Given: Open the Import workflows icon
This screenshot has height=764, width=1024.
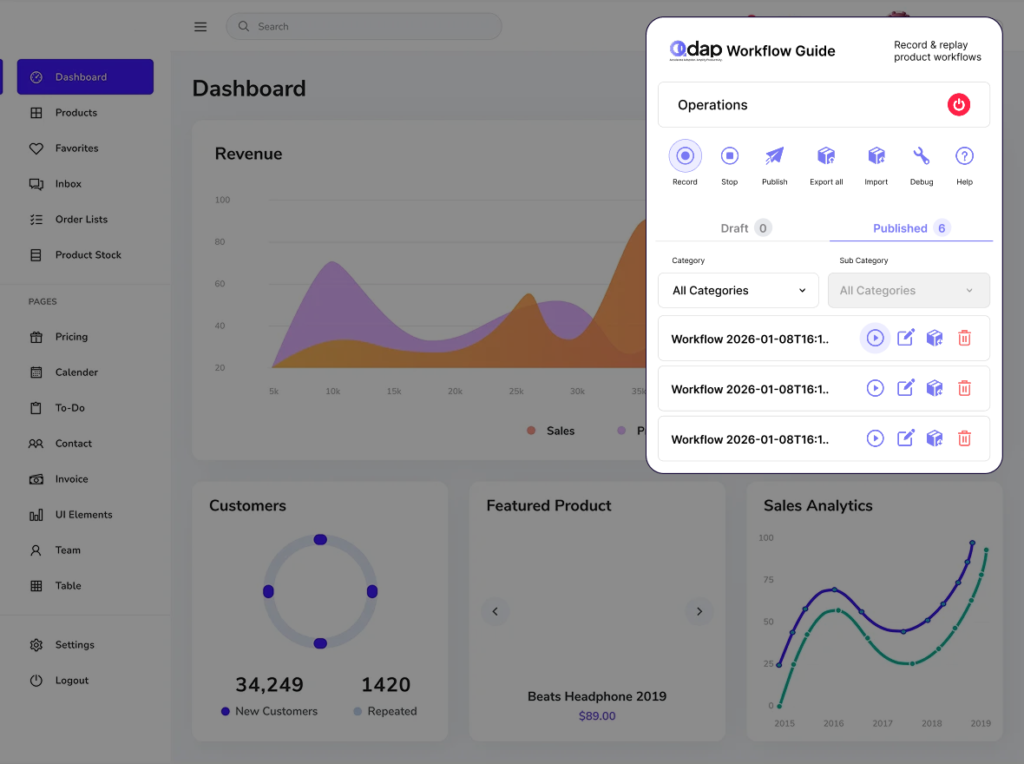Looking at the screenshot, I should (x=876, y=156).
